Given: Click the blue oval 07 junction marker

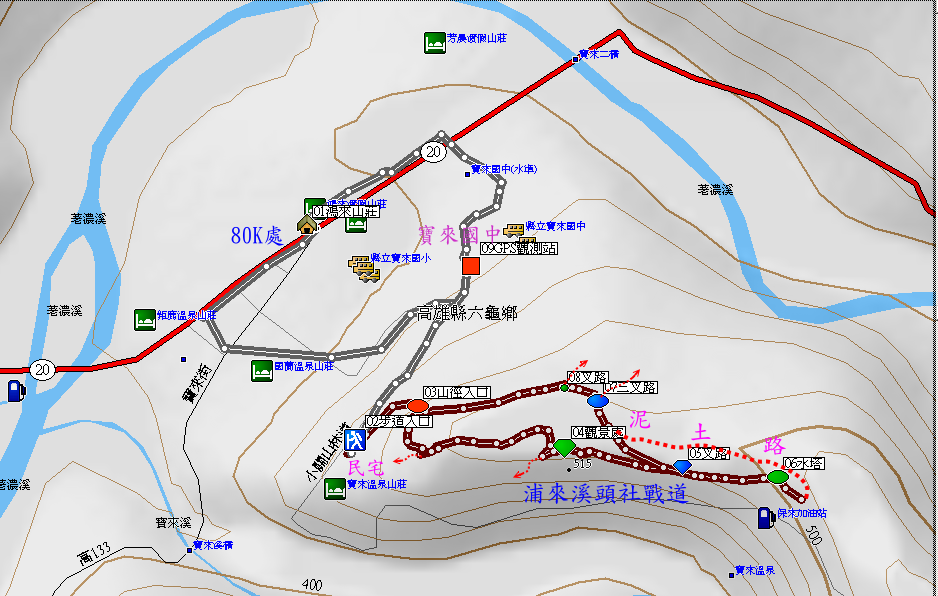Looking at the screenshot, I should click(597, 401).
